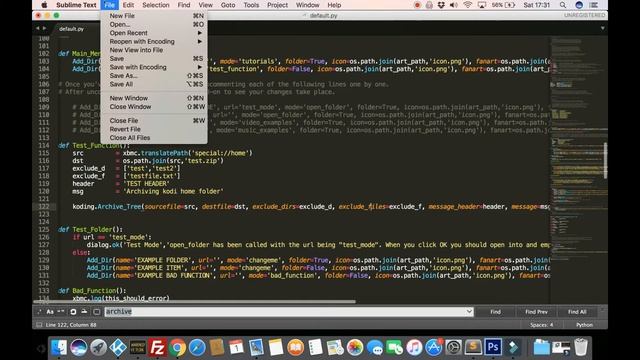Click the Find All button

point(577,312)
